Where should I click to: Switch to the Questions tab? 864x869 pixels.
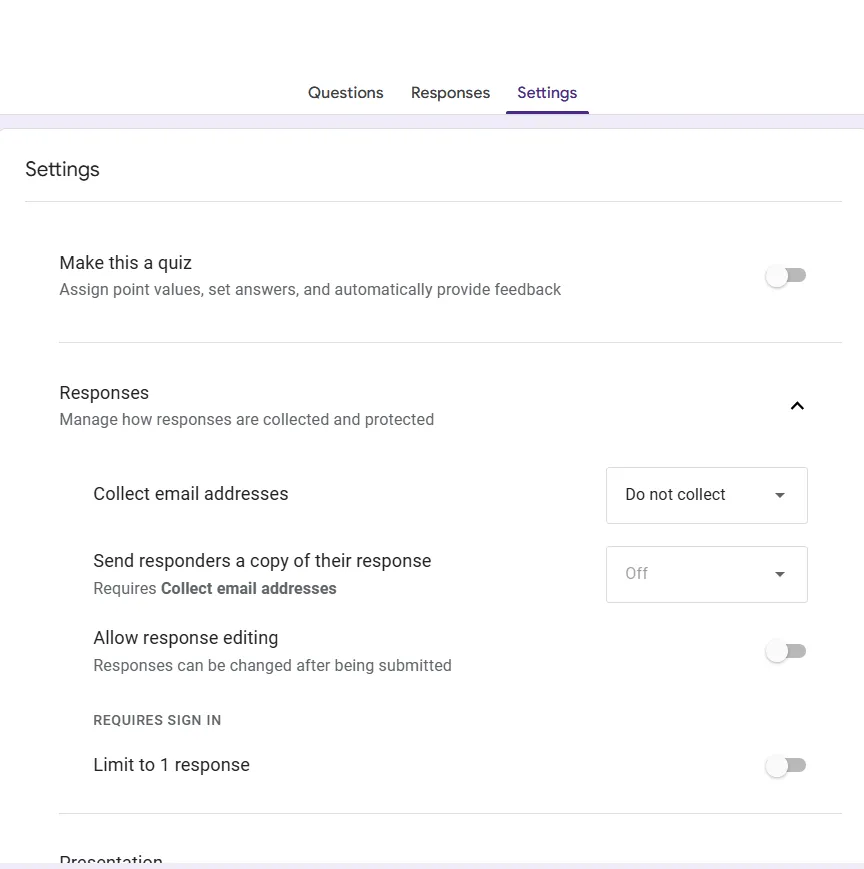click(345, 93)
